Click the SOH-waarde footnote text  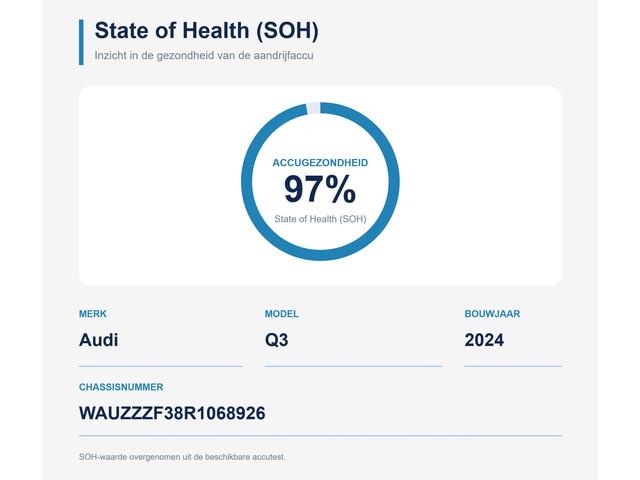point(182,457)
